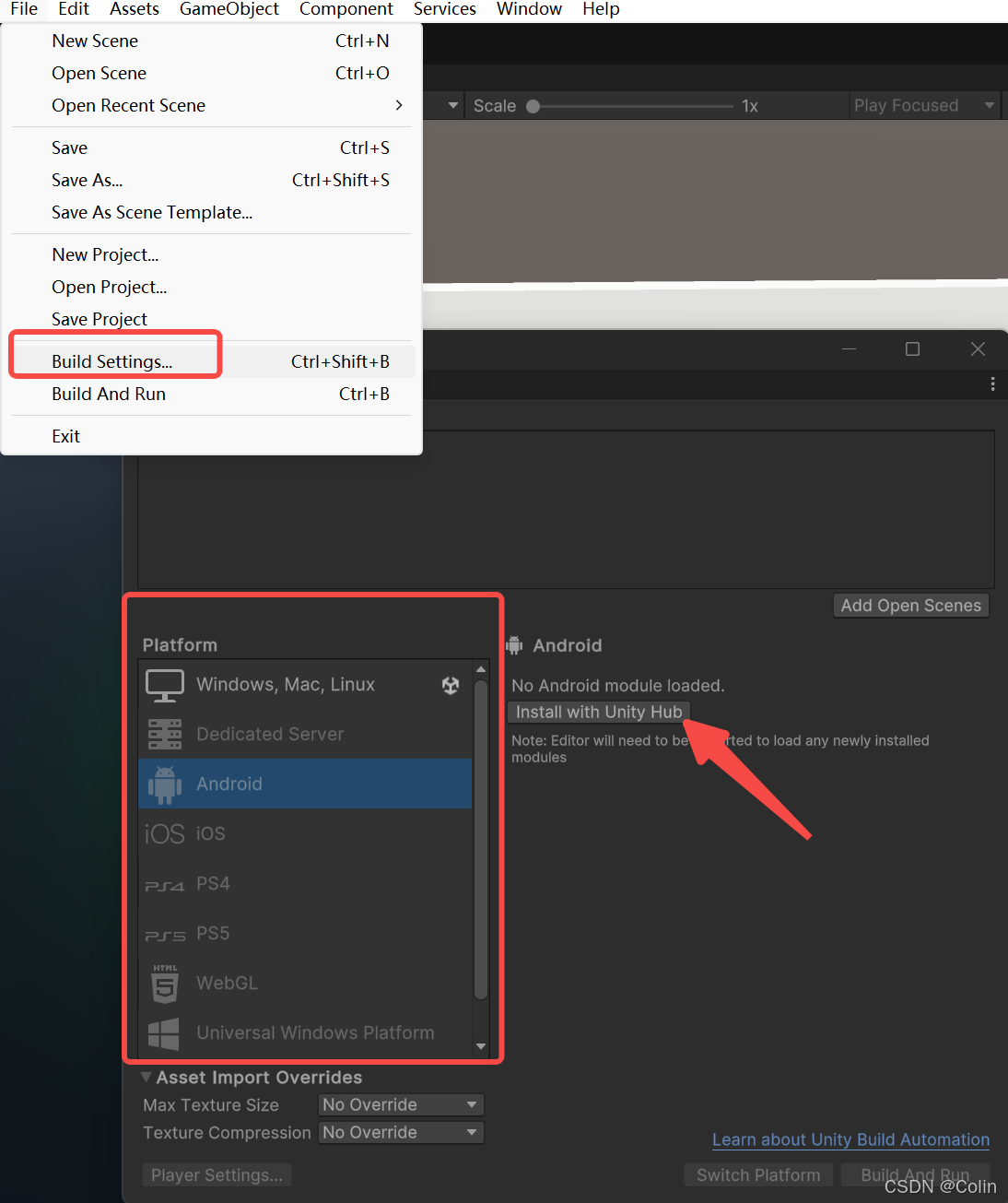Click the Switch Platform button
Image resolution: width=1008 pixels, height=1203 pixels.
click(x=758, y=1174)
